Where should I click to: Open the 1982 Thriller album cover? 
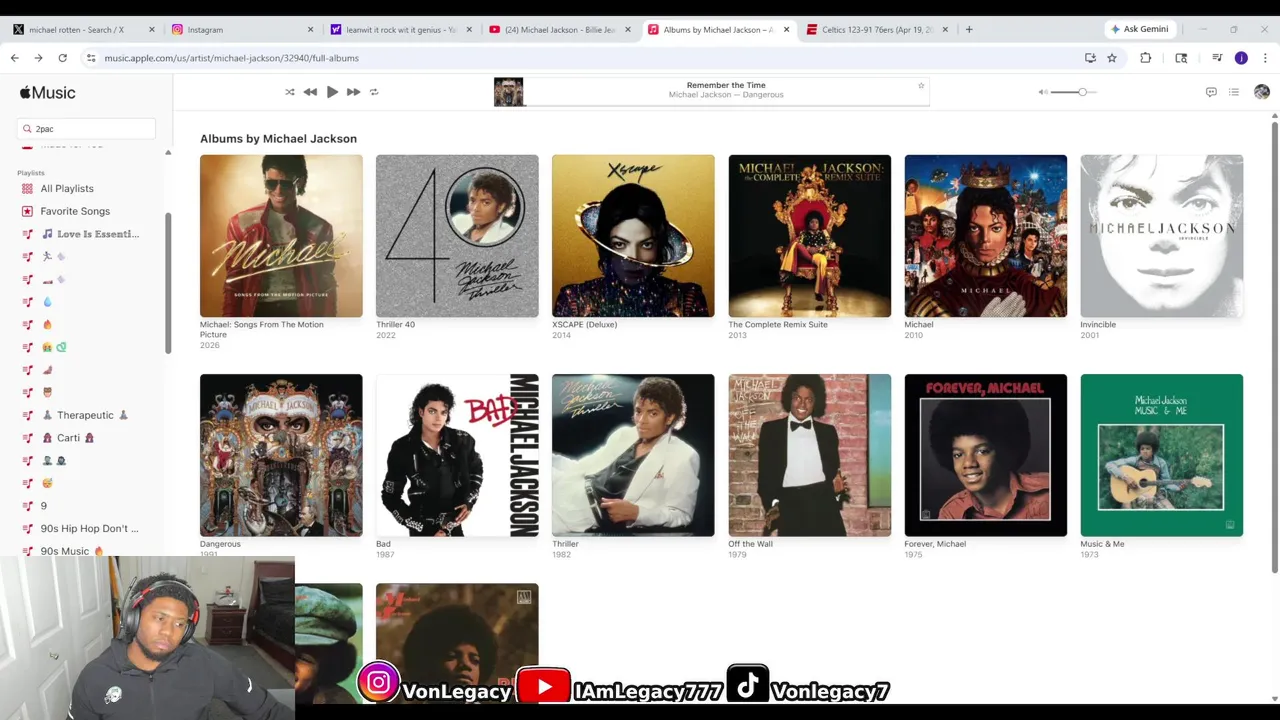[x=633, y=455]
